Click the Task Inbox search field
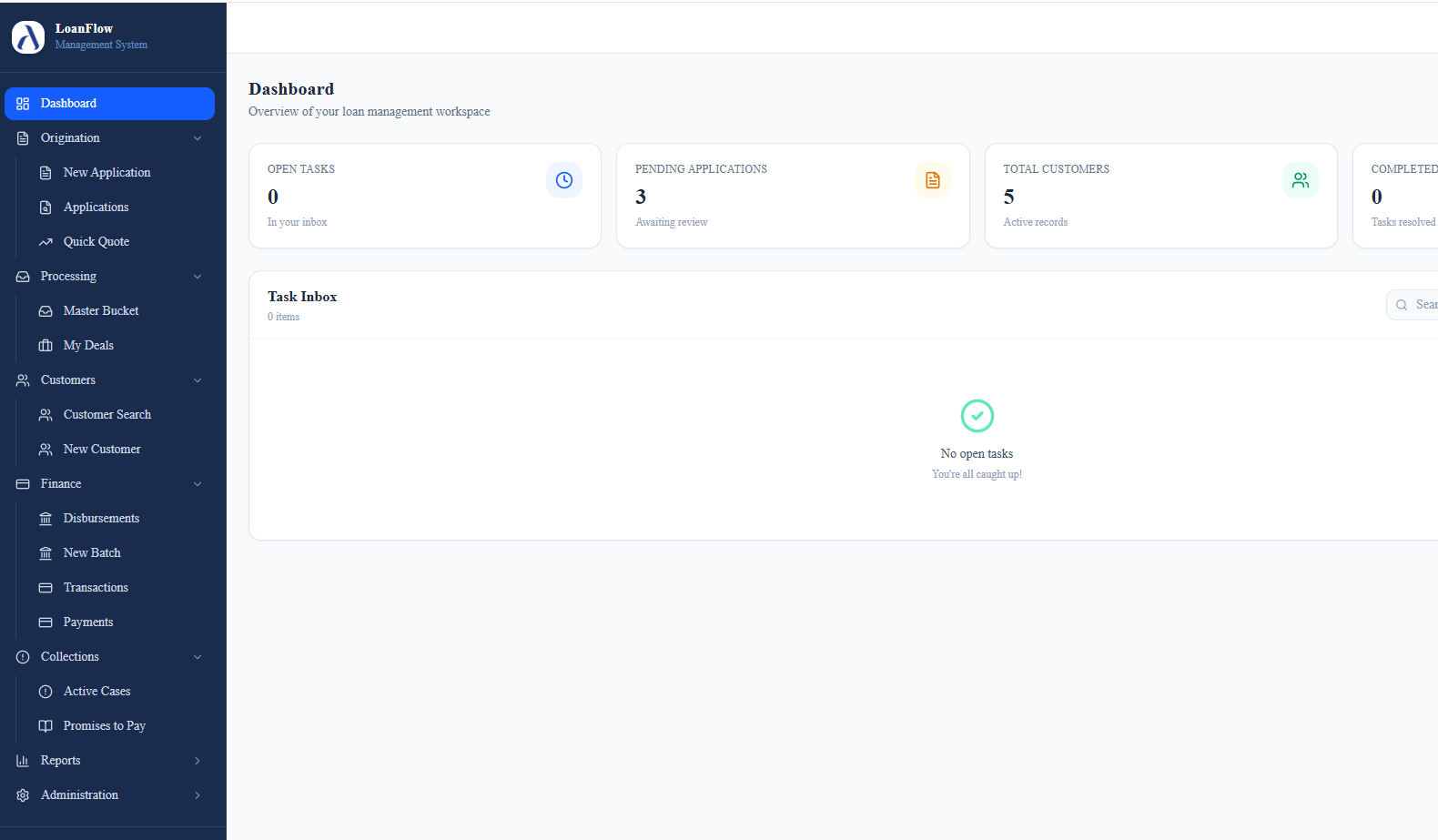This screenshot has height=840, width=1438. pyautogui.click(x=1413, y=305)
